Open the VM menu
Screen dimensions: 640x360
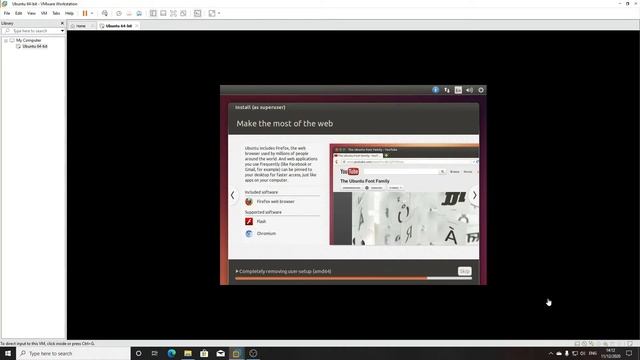(44, 13)
